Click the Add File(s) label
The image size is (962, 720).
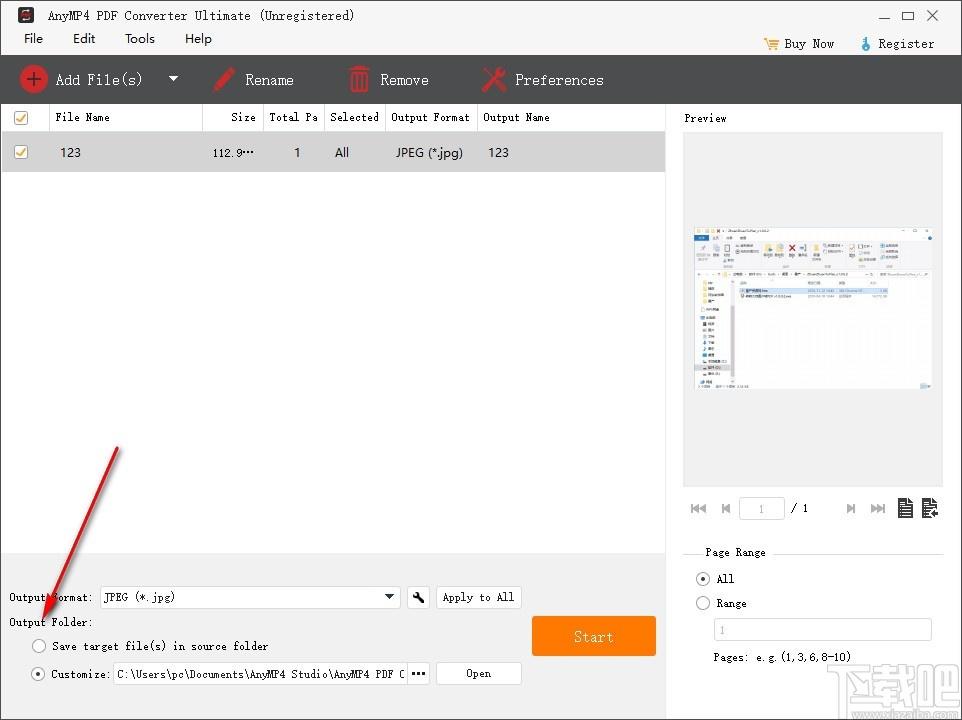(99, 80)
